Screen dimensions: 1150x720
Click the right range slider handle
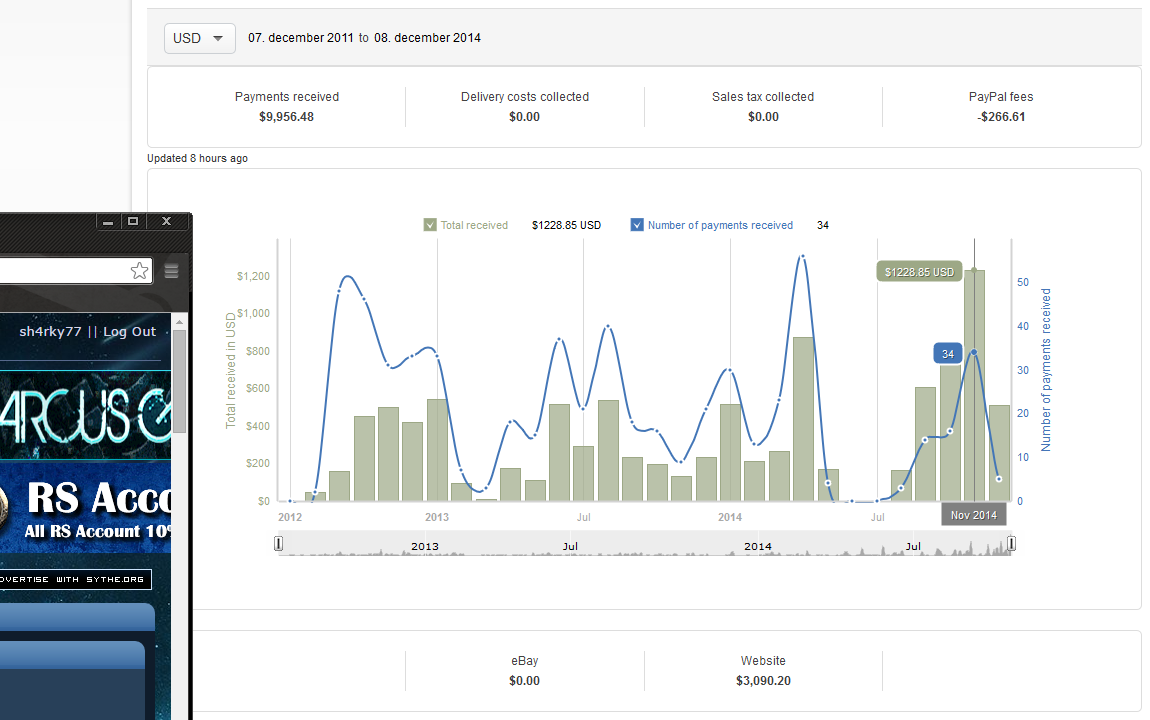(1011, 543)
